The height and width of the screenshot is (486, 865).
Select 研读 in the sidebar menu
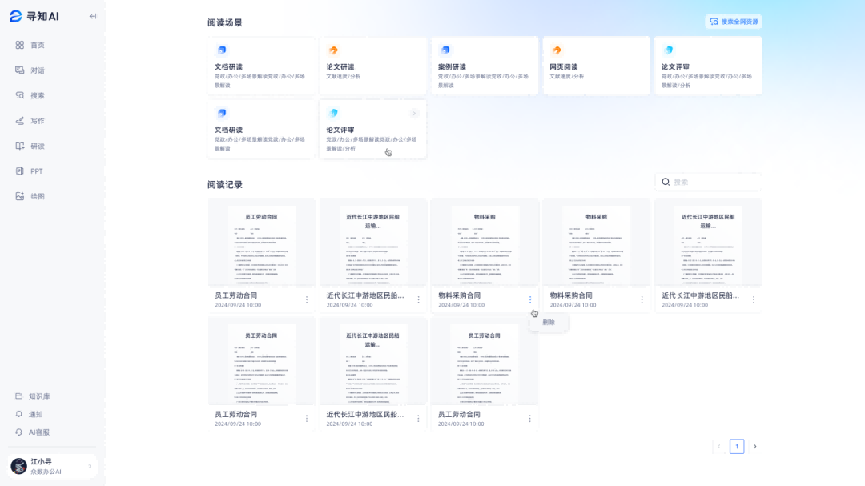(x=37, y=146)
